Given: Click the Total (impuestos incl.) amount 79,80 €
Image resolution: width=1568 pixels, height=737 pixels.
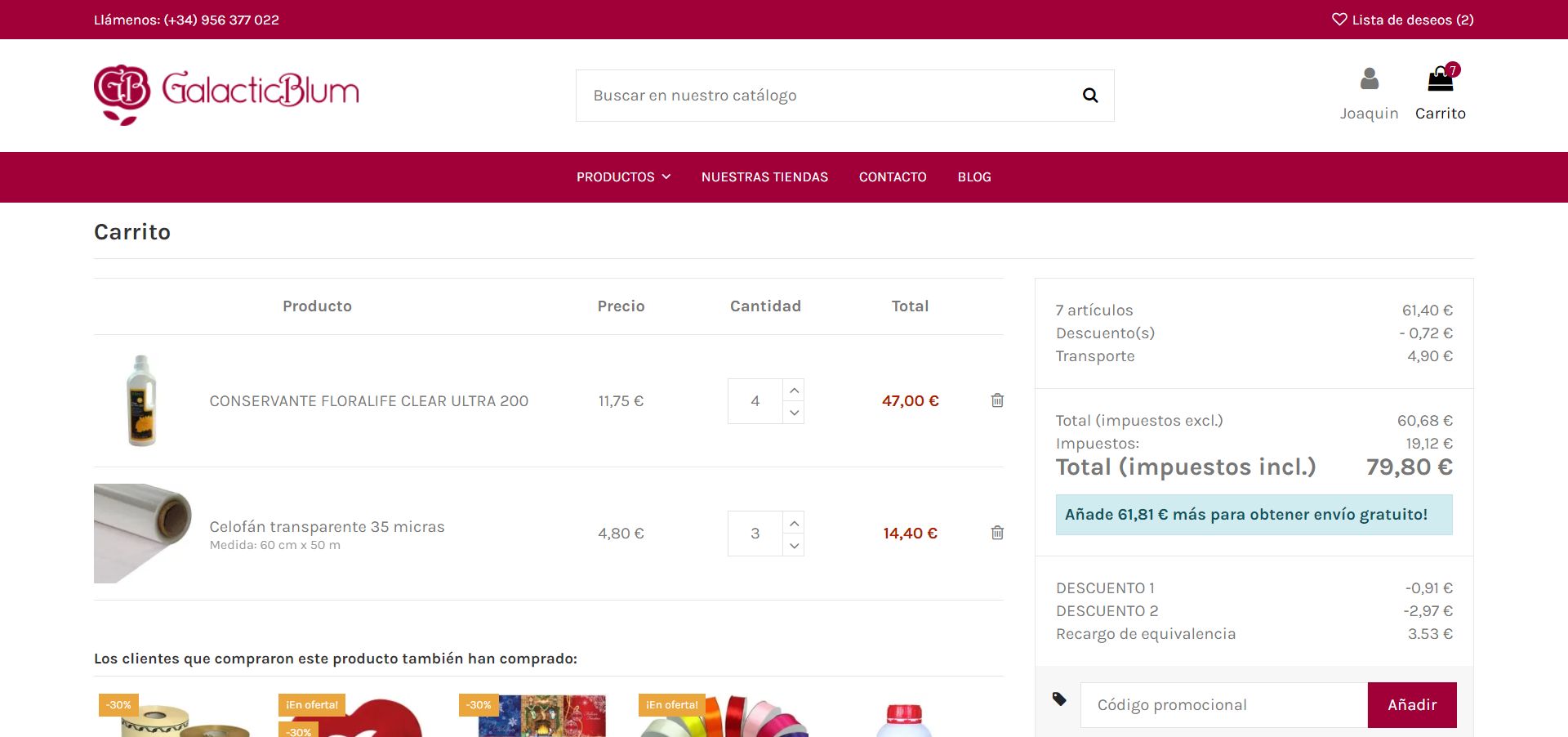Looking at the screenshot, I should click(1409, 467).
